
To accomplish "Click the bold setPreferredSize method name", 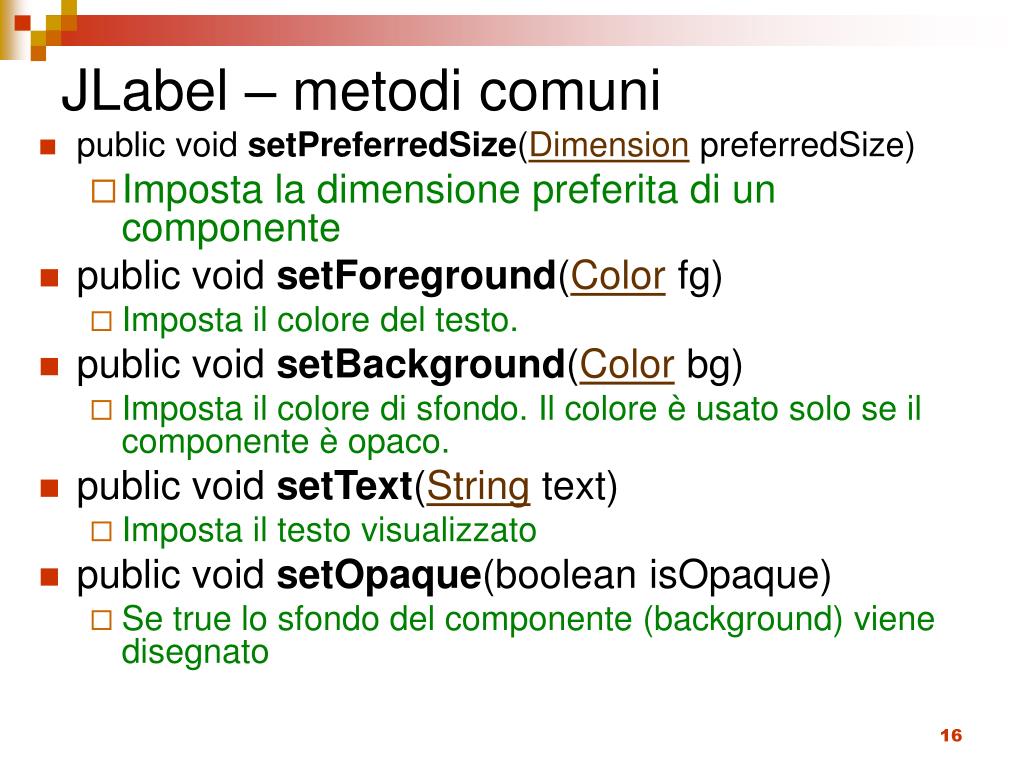I will 382,145.
